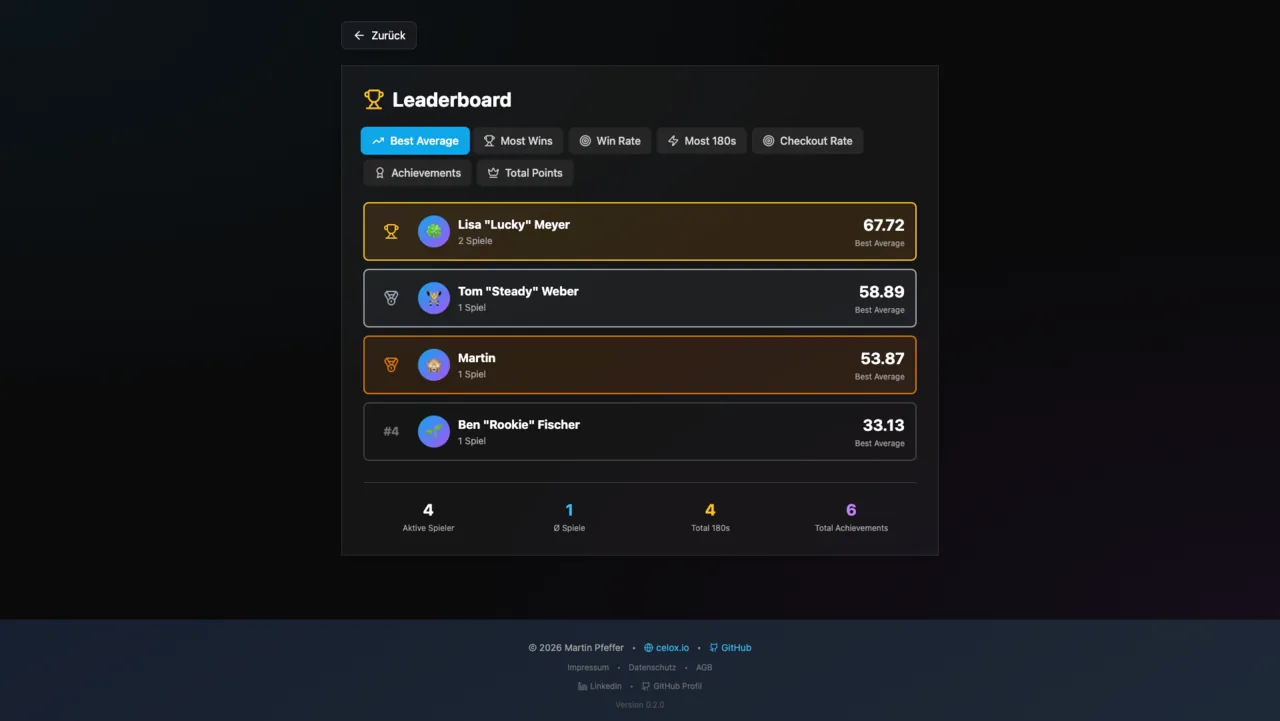Switch to the Most Wins tab
1280x721 pixels.
pyautogui.click(x=518, y=141)
